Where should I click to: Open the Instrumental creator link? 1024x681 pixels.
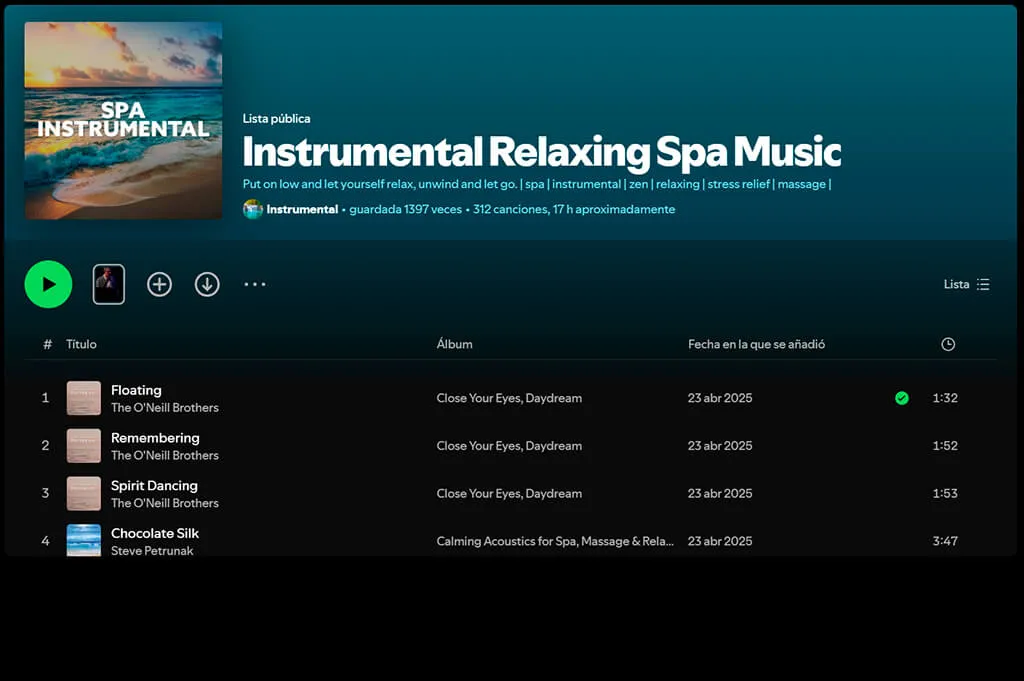(302, 210)
